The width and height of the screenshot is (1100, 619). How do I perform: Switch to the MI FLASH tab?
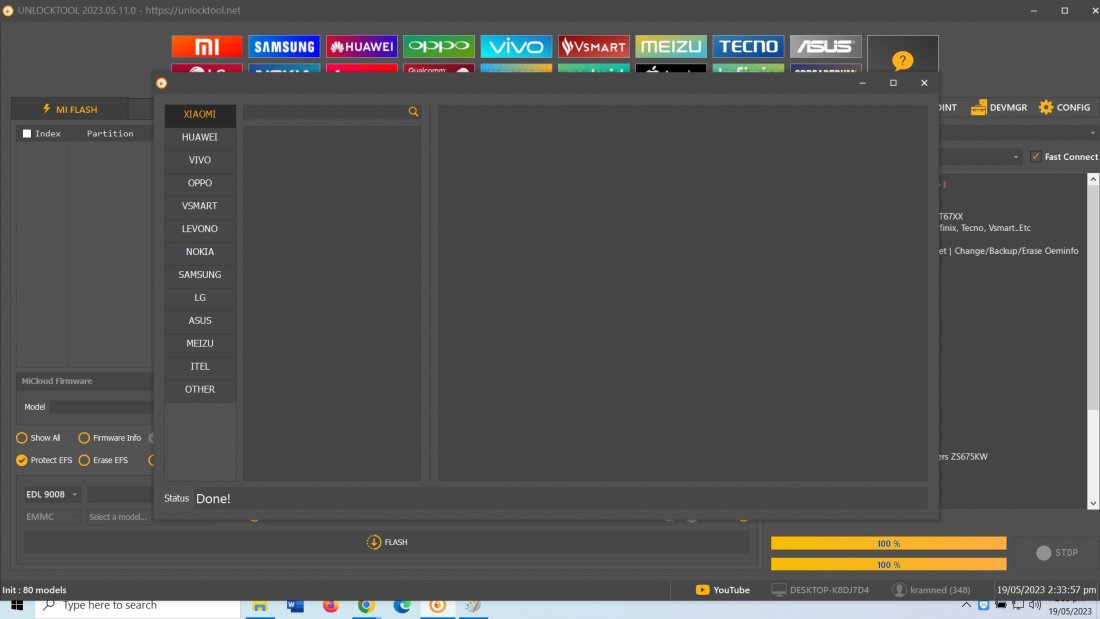pos(70,109)
